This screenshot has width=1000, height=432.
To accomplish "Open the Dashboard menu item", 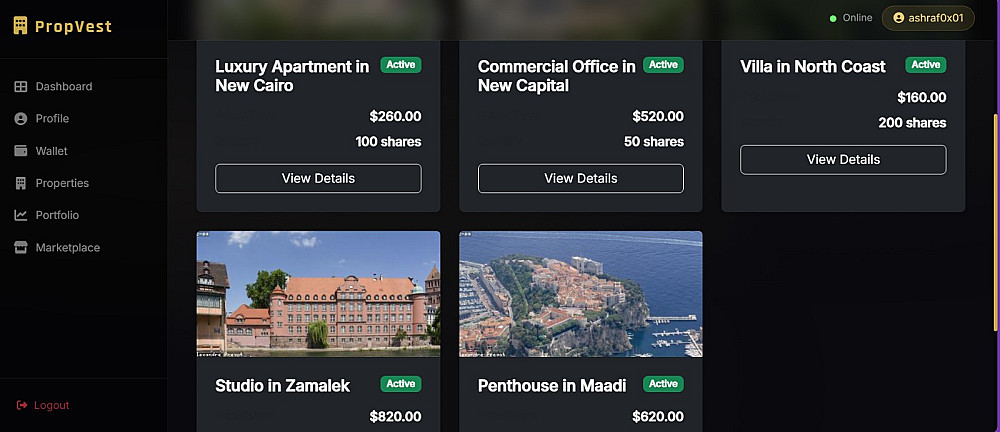I will click(x=64, y=87).
